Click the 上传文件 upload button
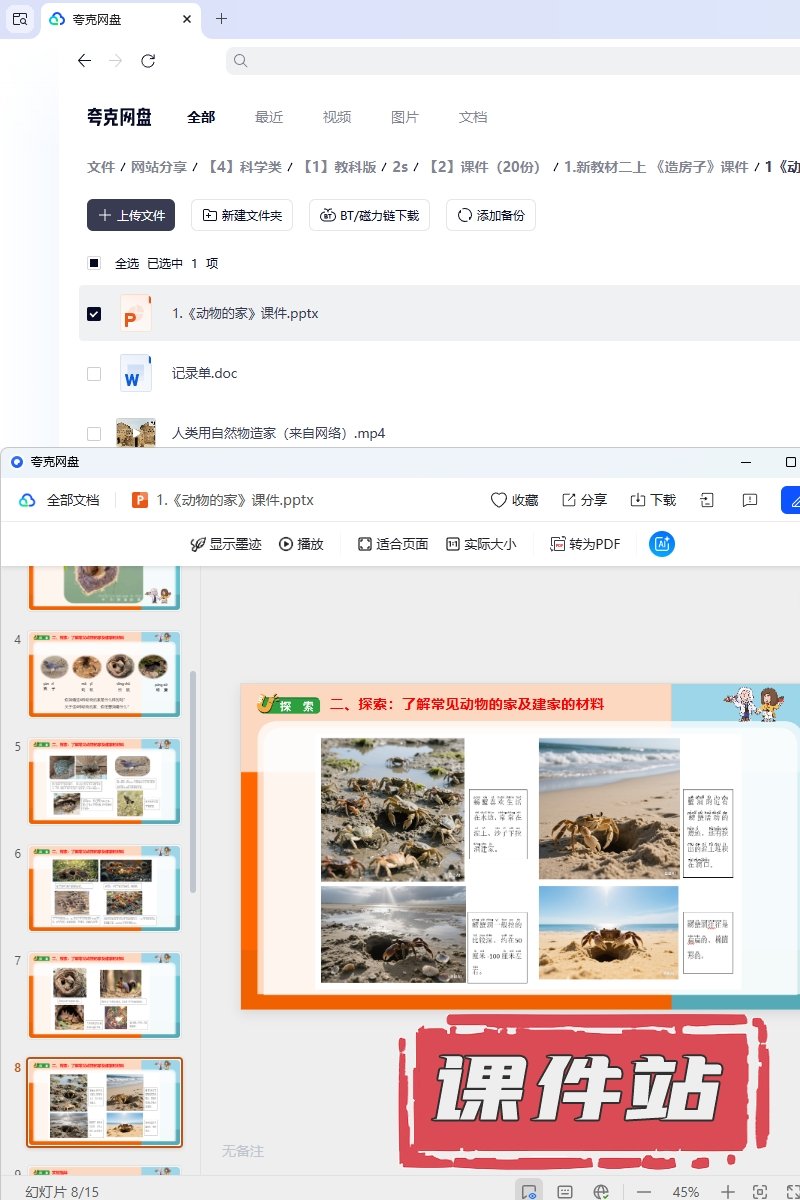The image size is (800, 1200). [131, 215]
